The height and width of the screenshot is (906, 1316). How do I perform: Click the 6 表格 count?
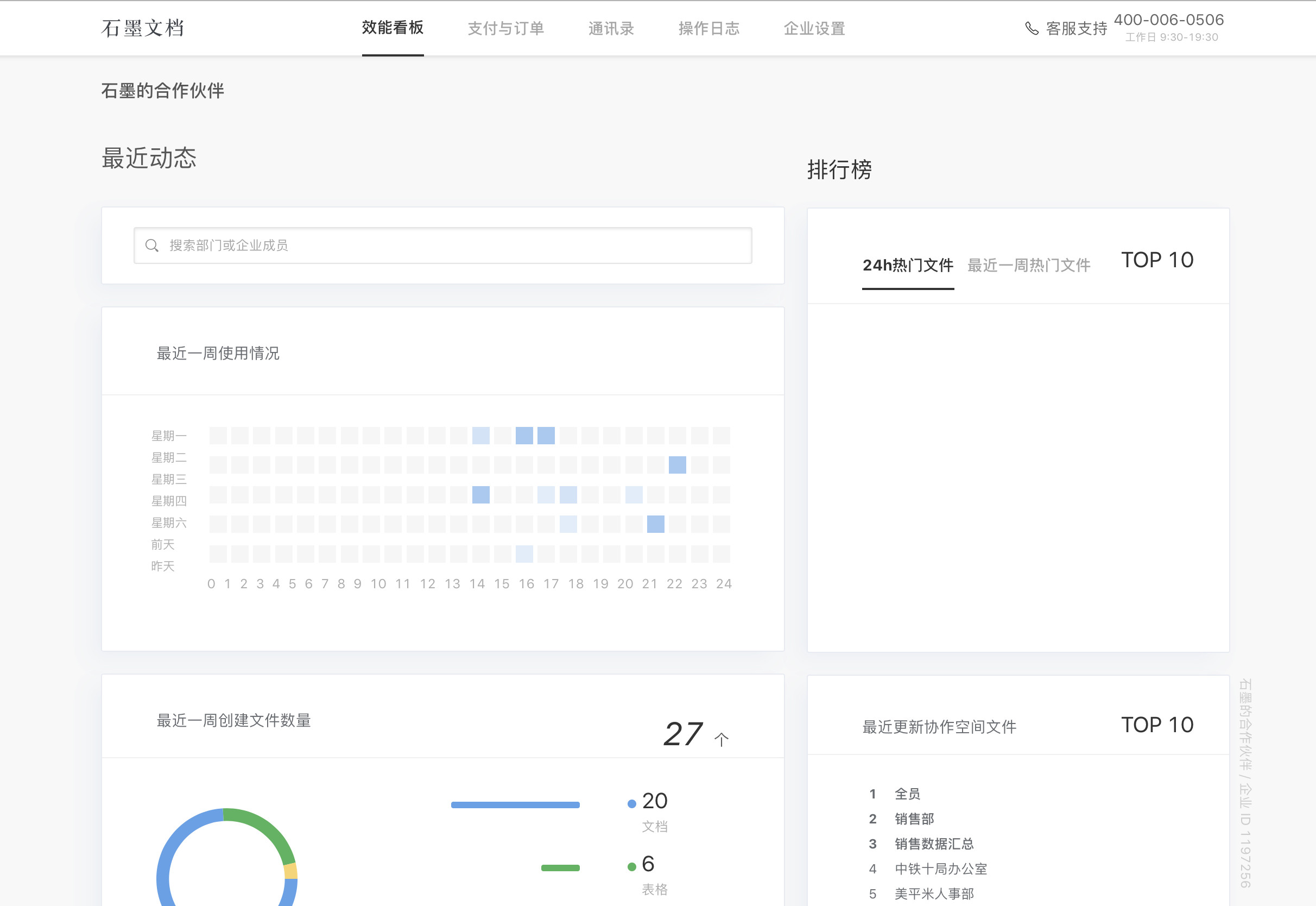click(x=648, y=864)
